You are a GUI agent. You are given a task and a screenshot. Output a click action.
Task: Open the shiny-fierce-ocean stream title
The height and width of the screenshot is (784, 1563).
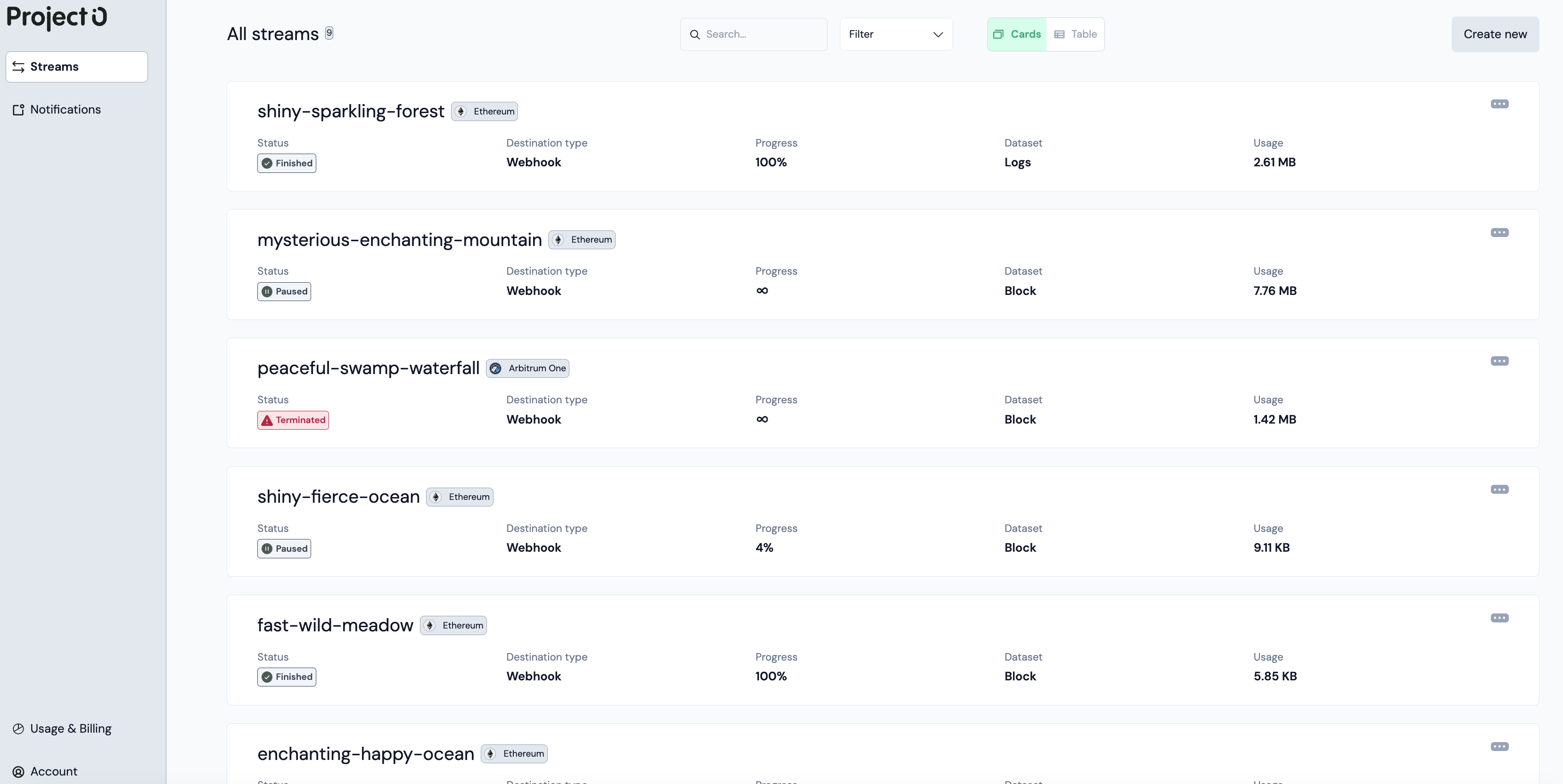[338, 497]
